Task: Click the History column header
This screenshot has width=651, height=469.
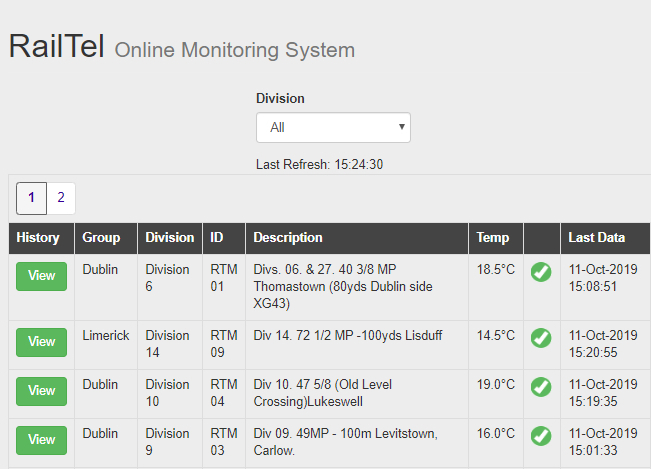Action: coord(38,238)
